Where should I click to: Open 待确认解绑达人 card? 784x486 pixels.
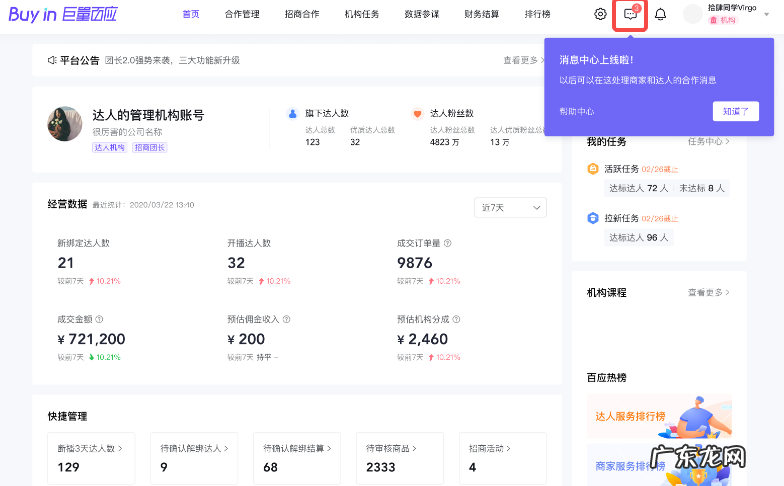click(x=194, y=458)
